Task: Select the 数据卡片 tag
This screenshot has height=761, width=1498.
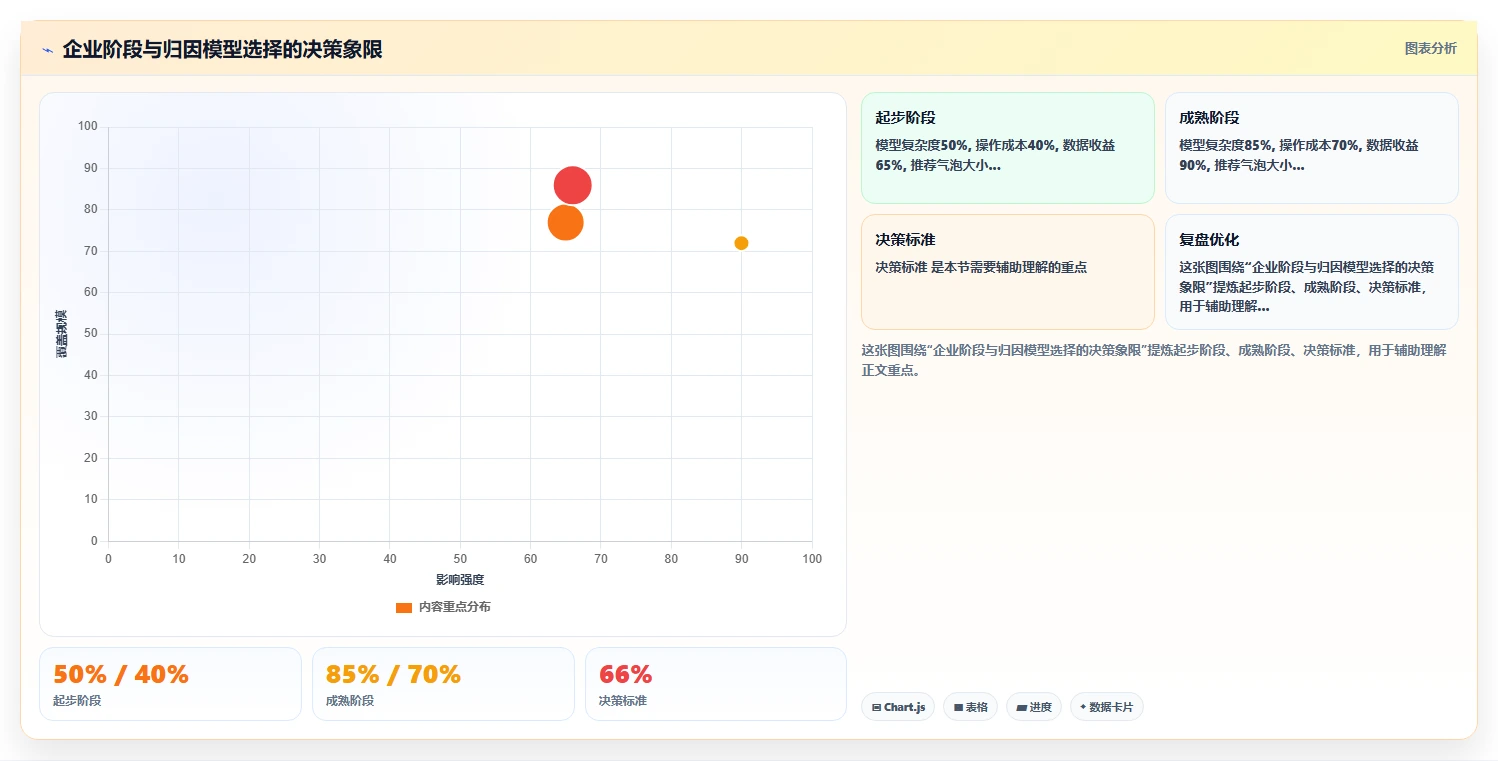Action: pyautogui.click(x=1106, y=707)
